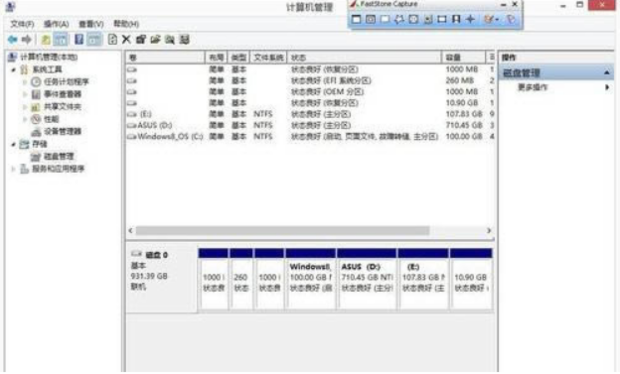The height and width of the screenshot is (374, 620).
Task: Select the Windows8_OS (C:) volume row
Action: (310, 136)
